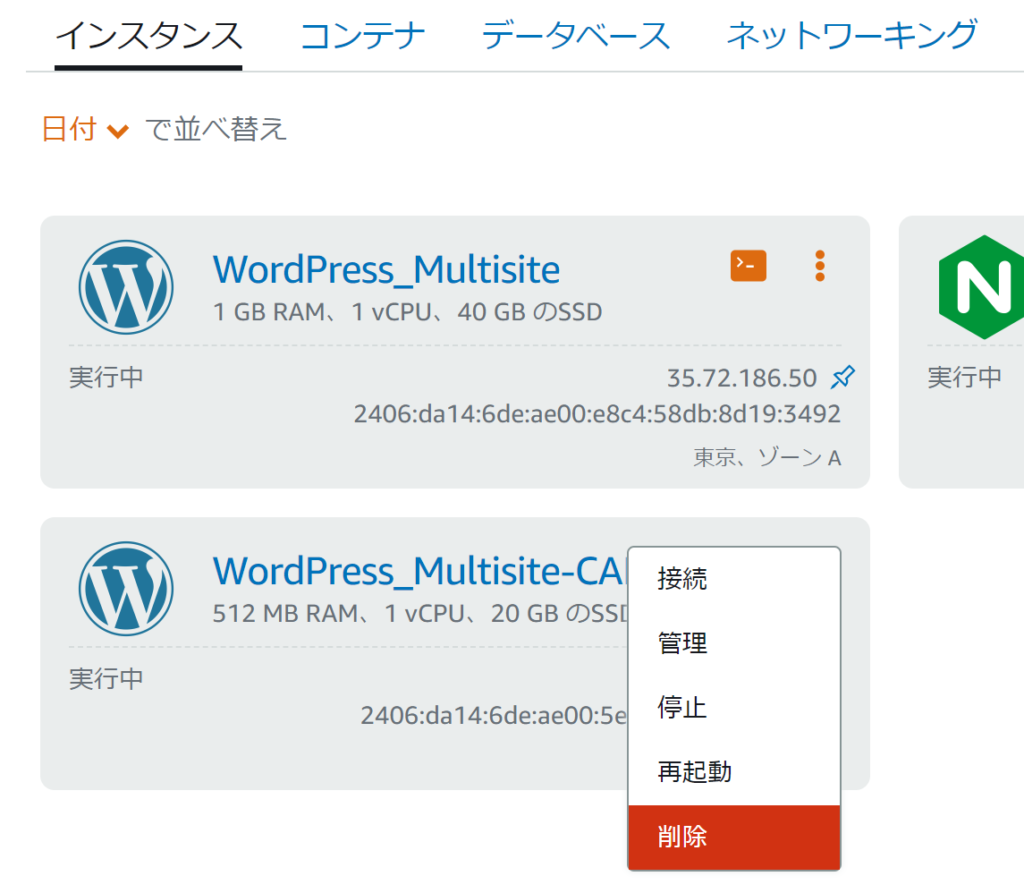Expand the 日付 sort dropdown

[86, 129]
